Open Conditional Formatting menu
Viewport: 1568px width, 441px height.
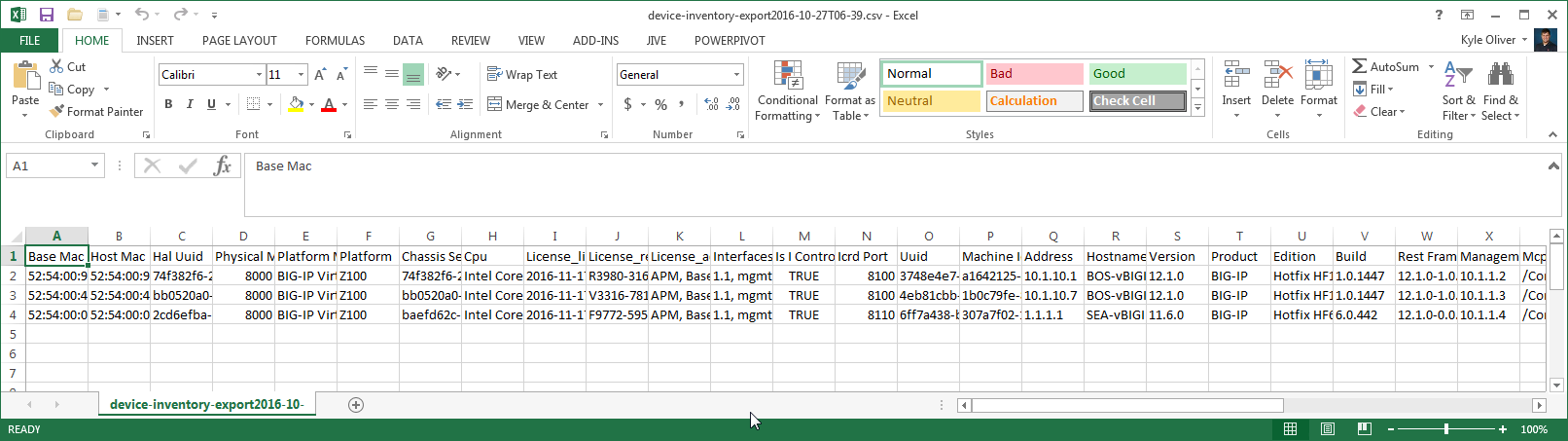point(788,92)
